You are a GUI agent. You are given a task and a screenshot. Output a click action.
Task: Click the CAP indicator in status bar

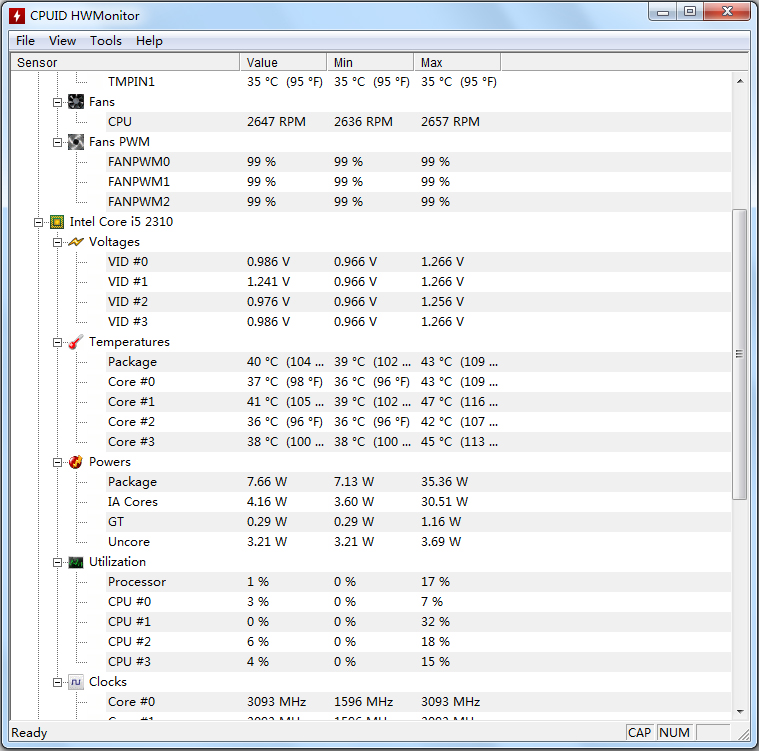[639, 733]
